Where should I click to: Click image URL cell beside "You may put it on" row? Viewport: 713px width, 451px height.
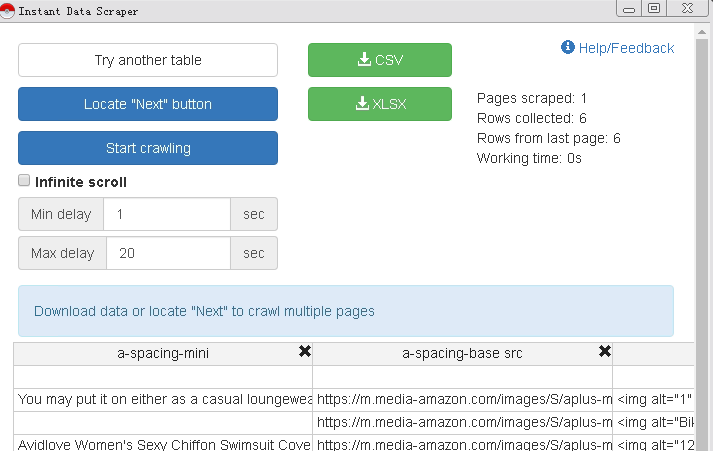[x=462, y=400]
